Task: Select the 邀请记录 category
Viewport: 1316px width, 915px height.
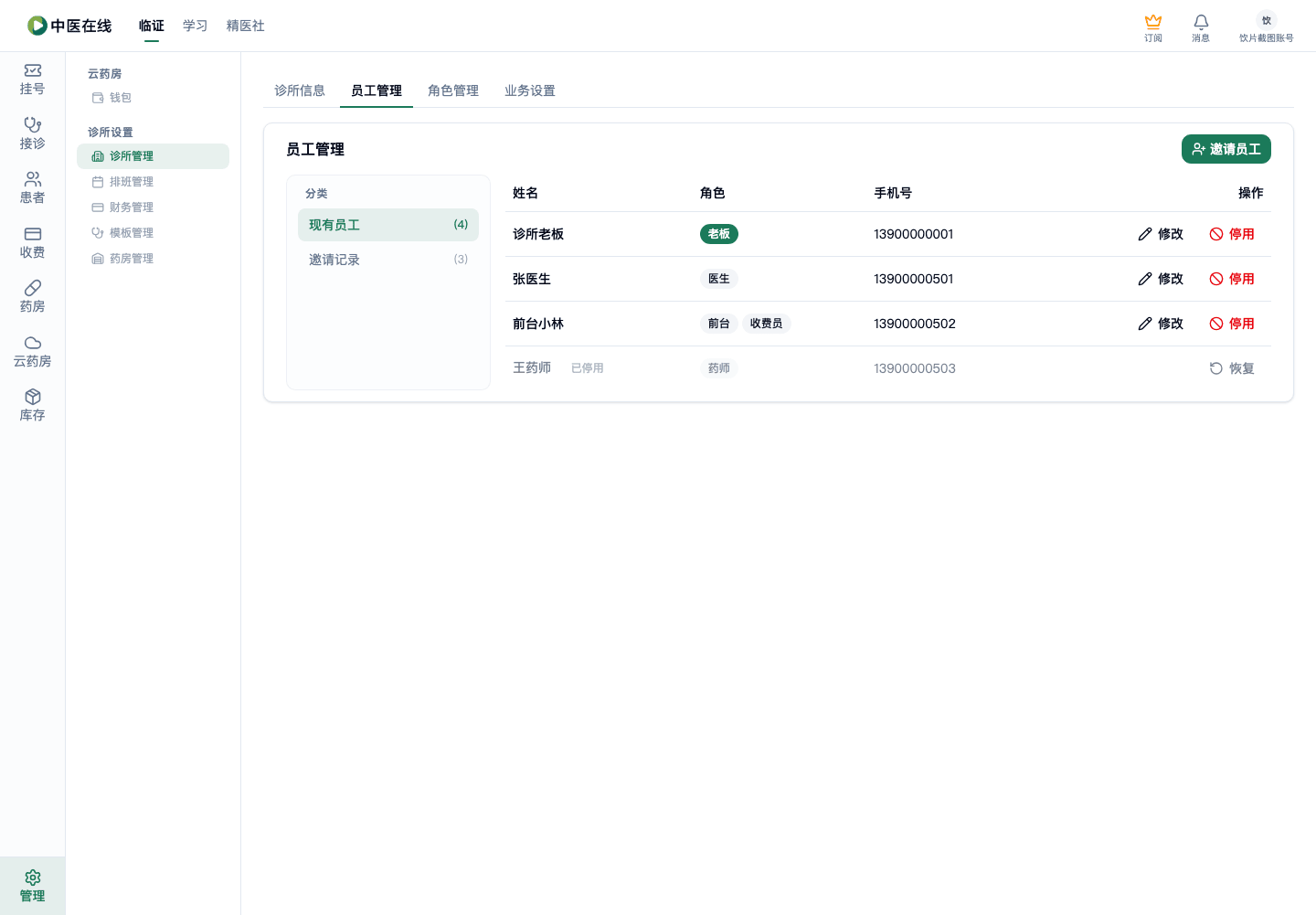Action: point(388,260)
